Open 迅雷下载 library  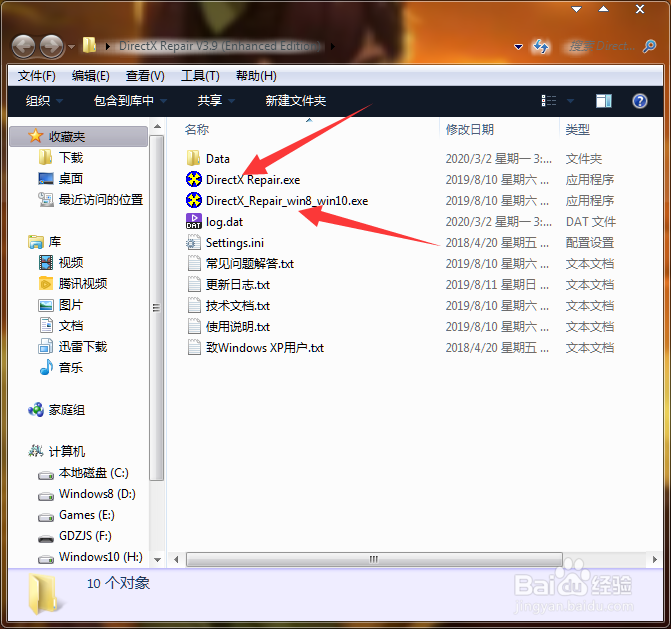(83, 347)
